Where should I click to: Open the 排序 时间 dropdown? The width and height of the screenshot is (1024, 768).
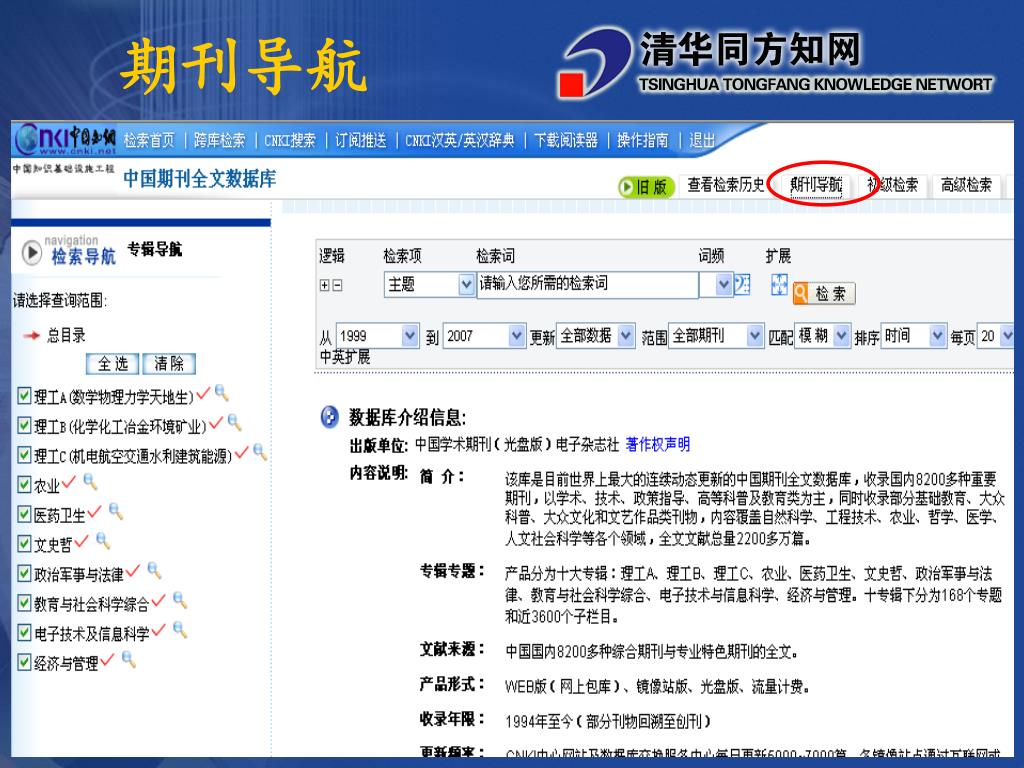(913, 336)
